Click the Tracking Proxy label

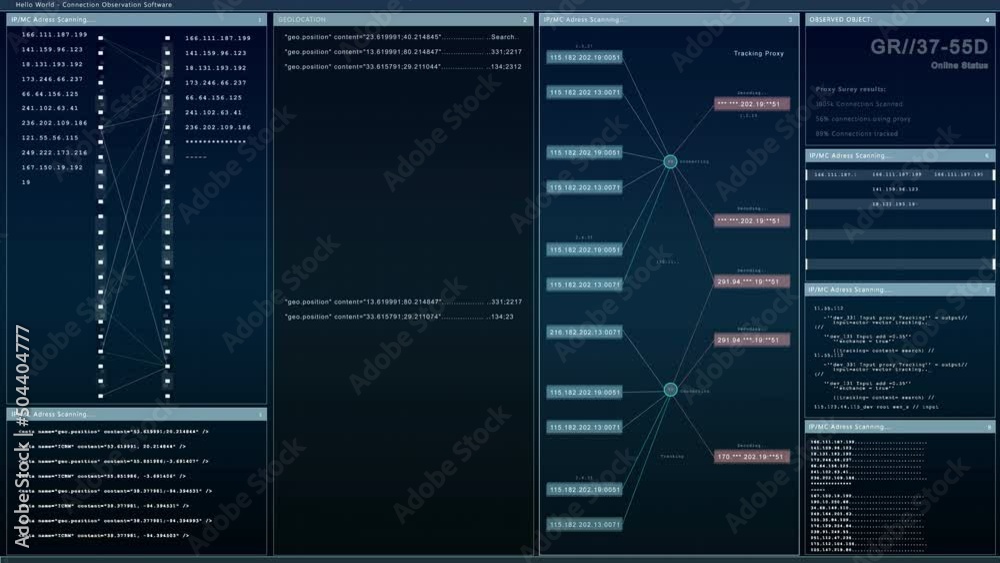(758, 54)
